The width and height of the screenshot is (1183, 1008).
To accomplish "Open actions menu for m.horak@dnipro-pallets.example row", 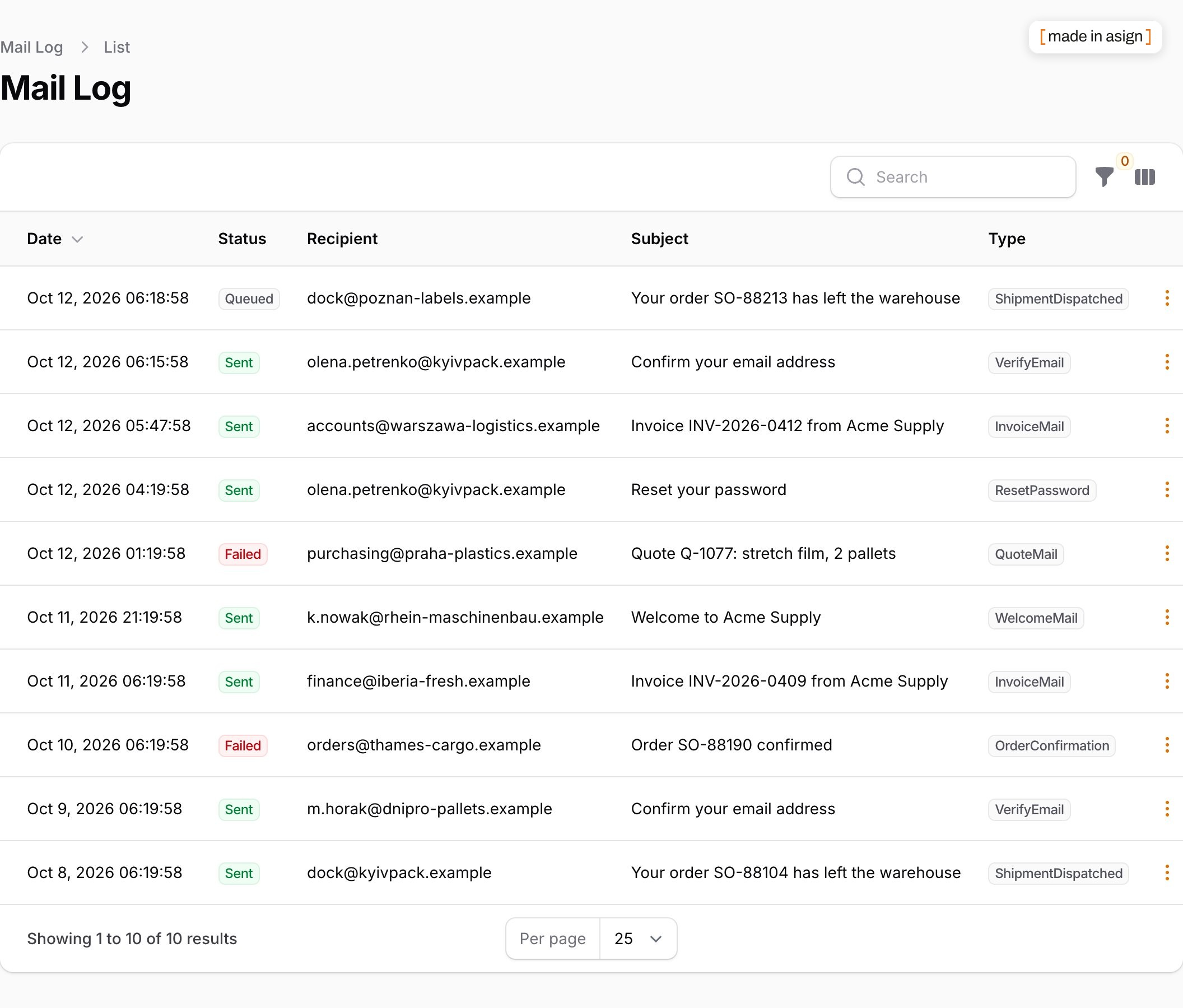I will click(1166, 809).
